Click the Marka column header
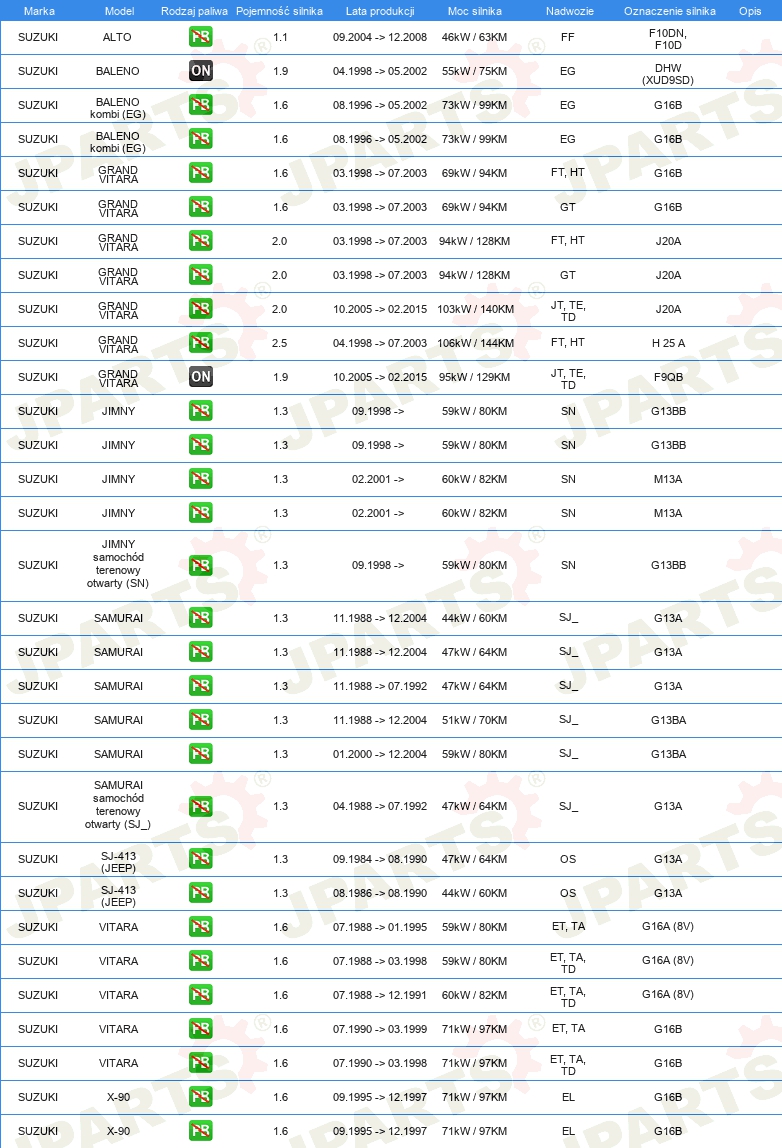Image resolution: width=782 pixels, height=1148 pixels. point(39,11)
